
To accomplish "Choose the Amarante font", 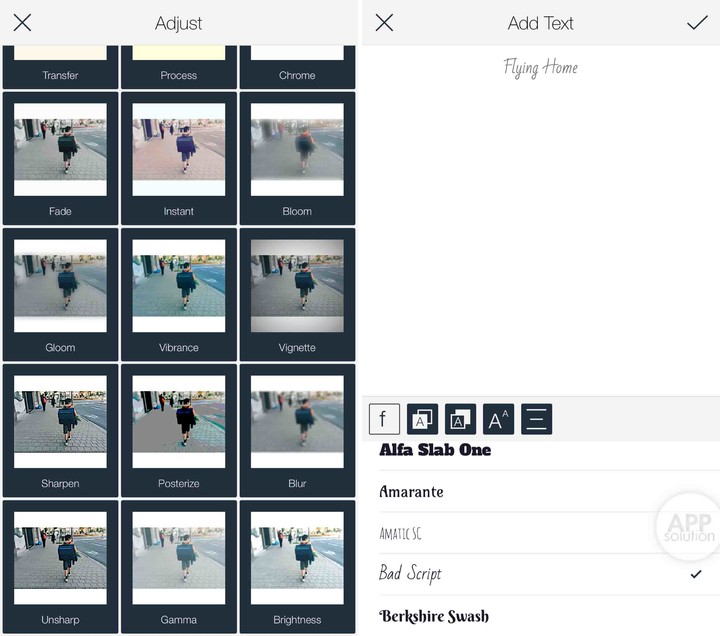I will click(411, 492).
